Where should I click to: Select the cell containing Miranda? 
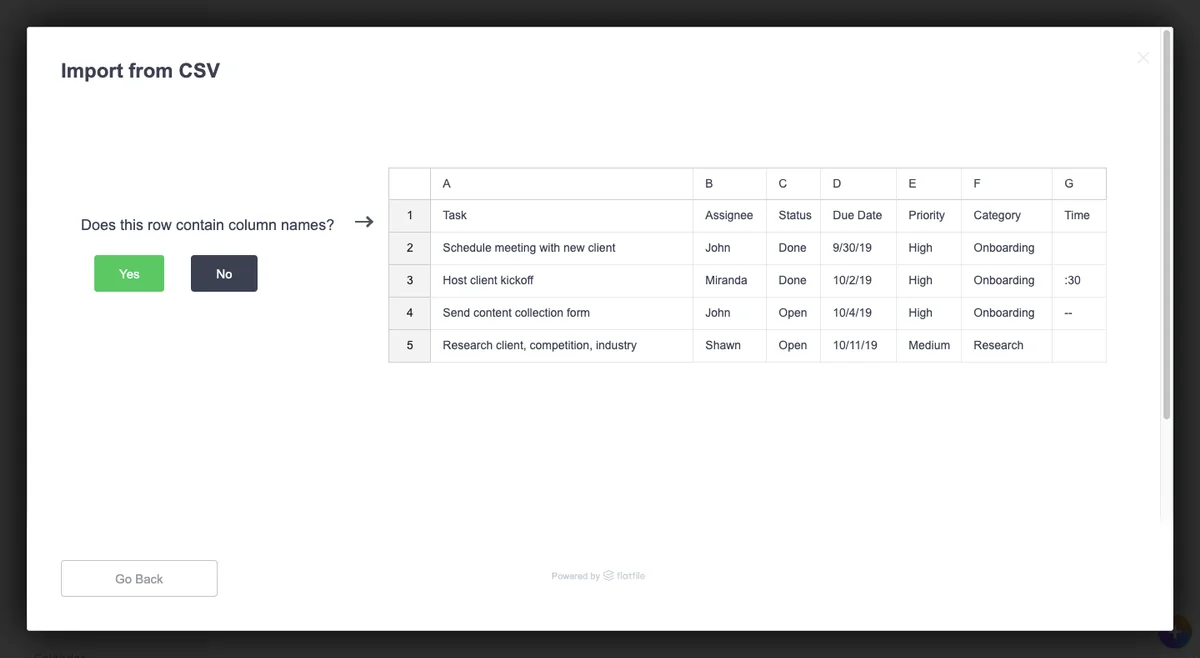(x=725, y=280)
